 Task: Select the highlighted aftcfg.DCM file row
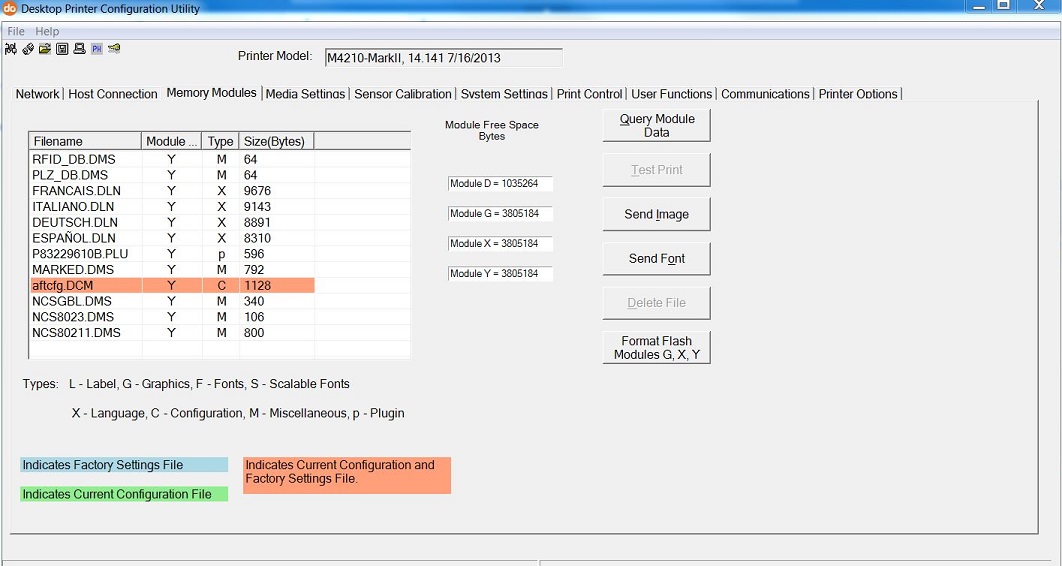[x=172, y=285]
